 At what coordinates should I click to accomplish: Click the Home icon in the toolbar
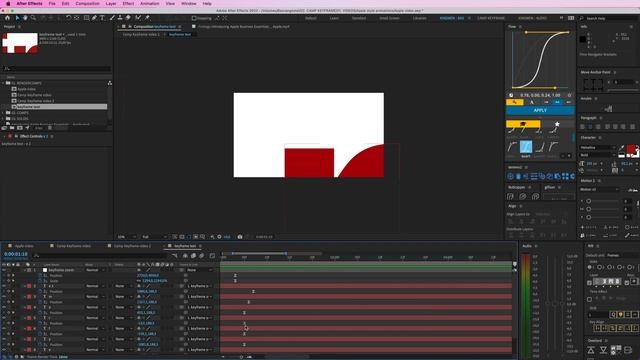pyautogui.click(x=7, y=18)
